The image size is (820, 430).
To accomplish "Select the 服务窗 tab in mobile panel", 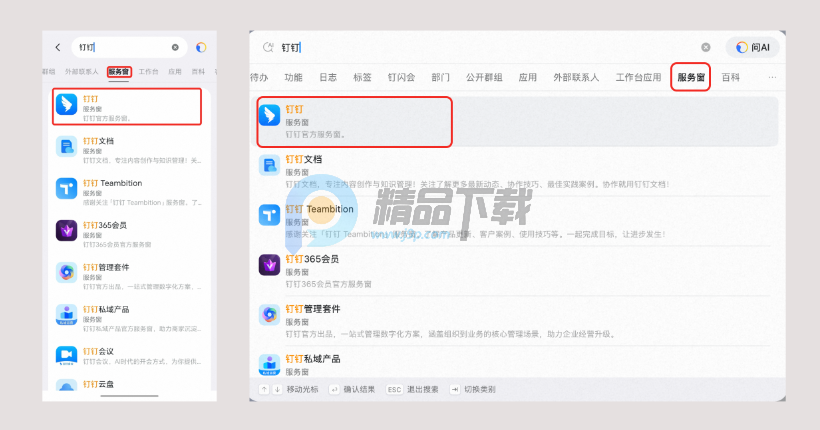I will [x=119, y=72].
